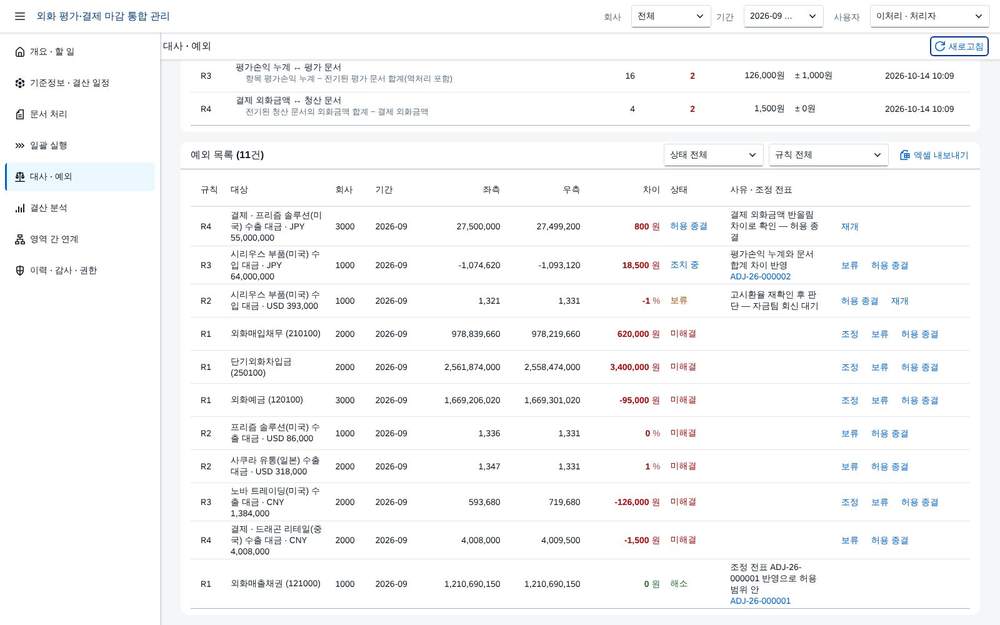1000x625 pixels.
Task: Click the home icon beside 개요 · 할 일
Action: [x=20, y=52]
